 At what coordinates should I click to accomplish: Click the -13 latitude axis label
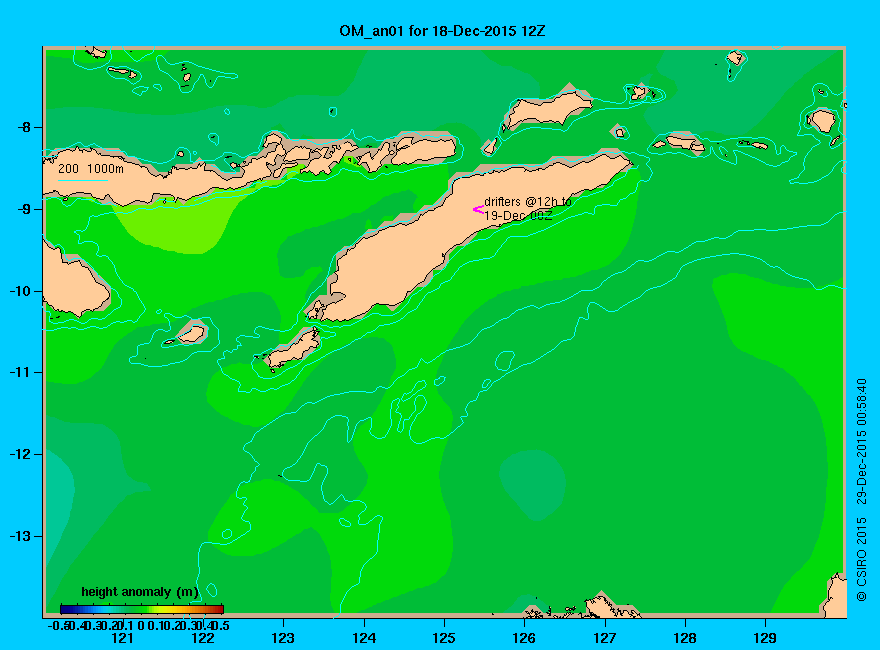[20, 536]
